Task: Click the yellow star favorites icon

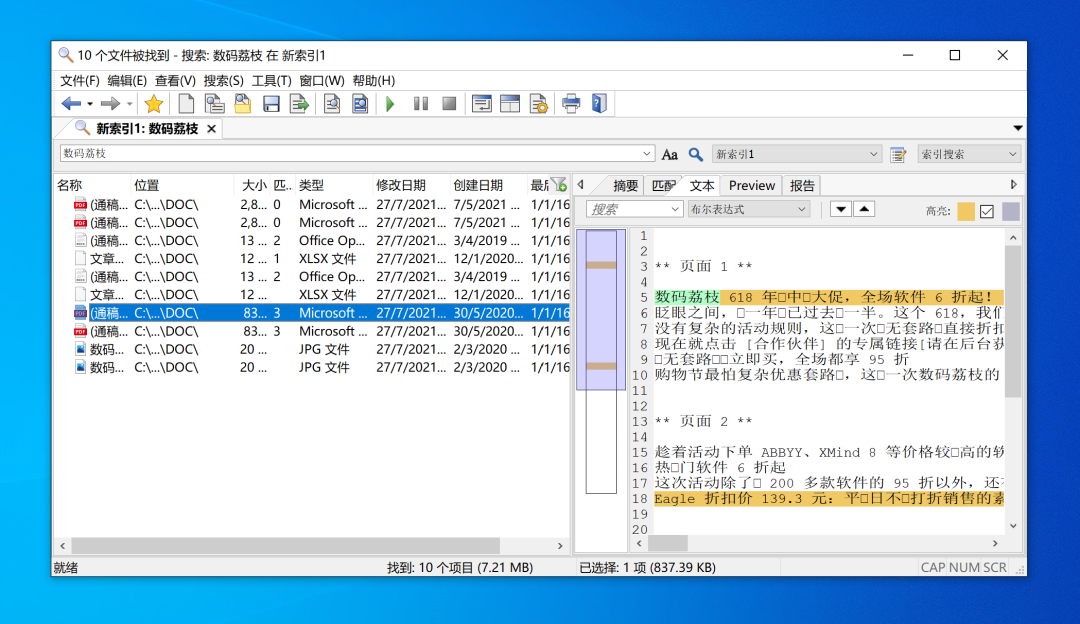Action: coord(154,104)
